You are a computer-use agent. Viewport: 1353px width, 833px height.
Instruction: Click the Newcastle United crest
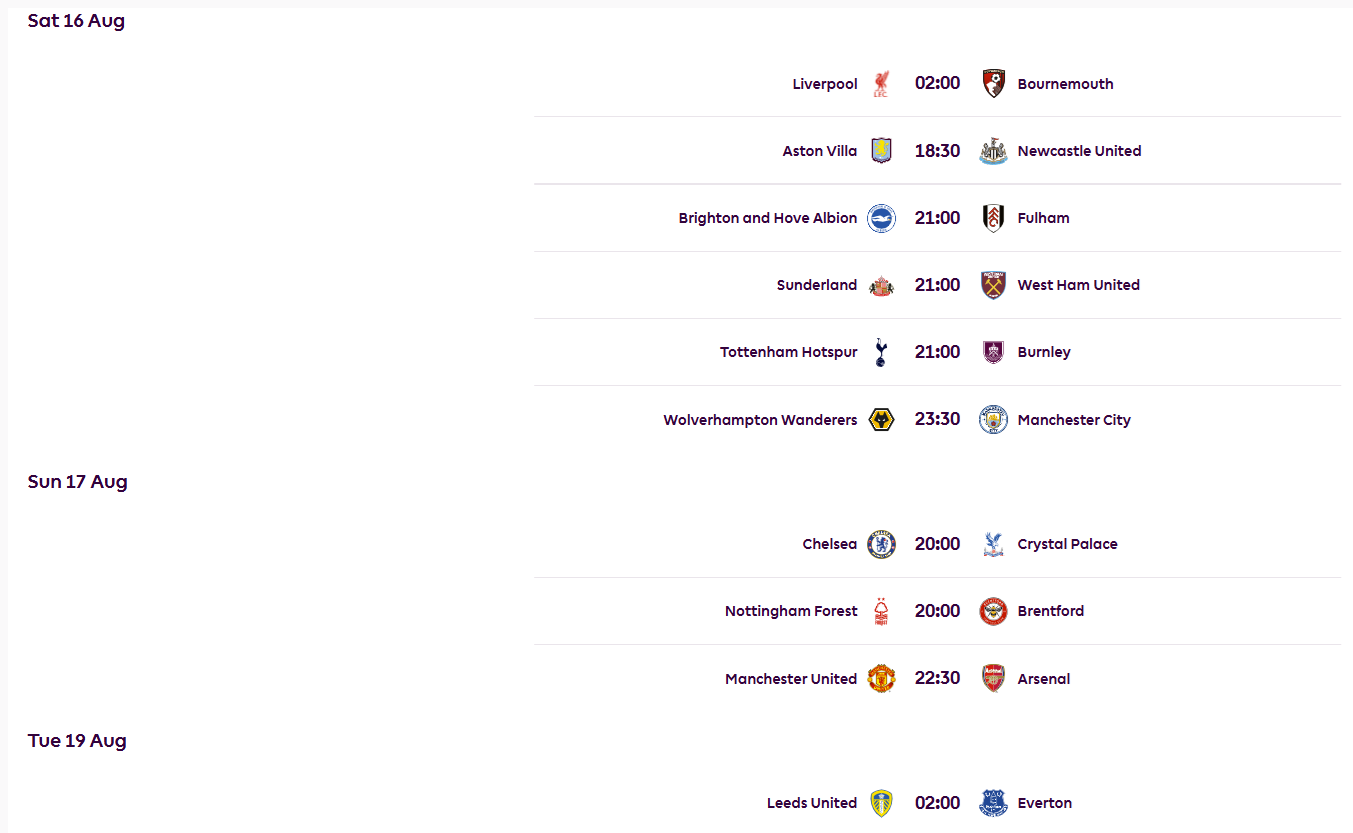(x=993, y=151)
